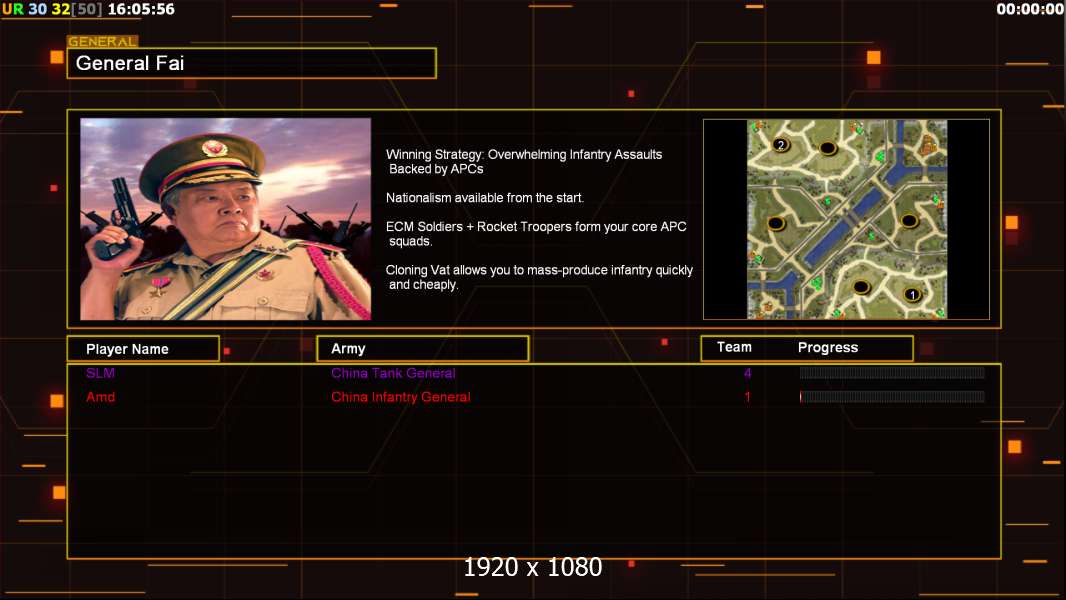
Task: Click the map preview thumbnail
Action: 846,219
